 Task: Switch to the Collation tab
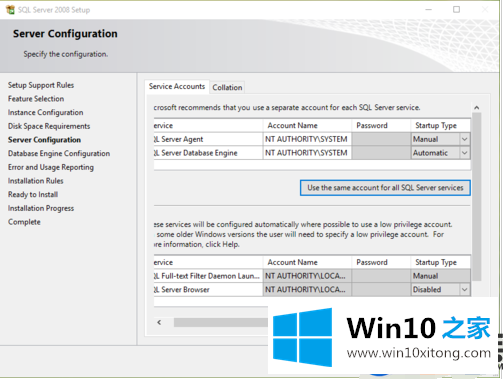click(227, 87)
